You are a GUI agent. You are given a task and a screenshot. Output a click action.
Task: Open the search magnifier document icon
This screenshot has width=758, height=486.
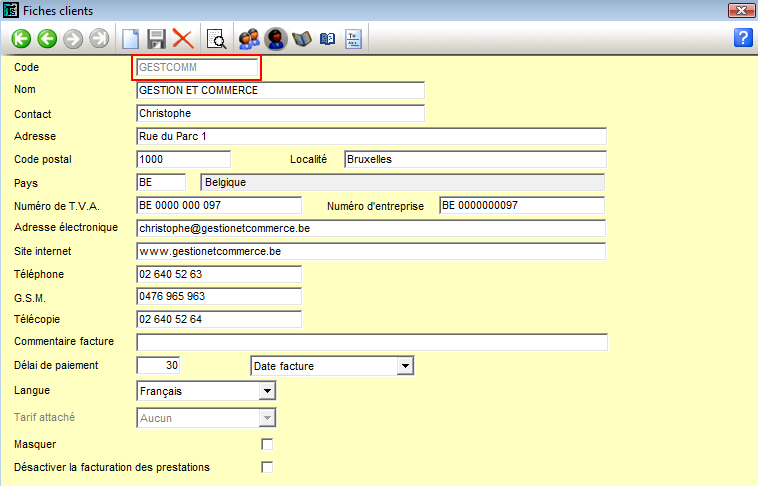tap(217, 39)
